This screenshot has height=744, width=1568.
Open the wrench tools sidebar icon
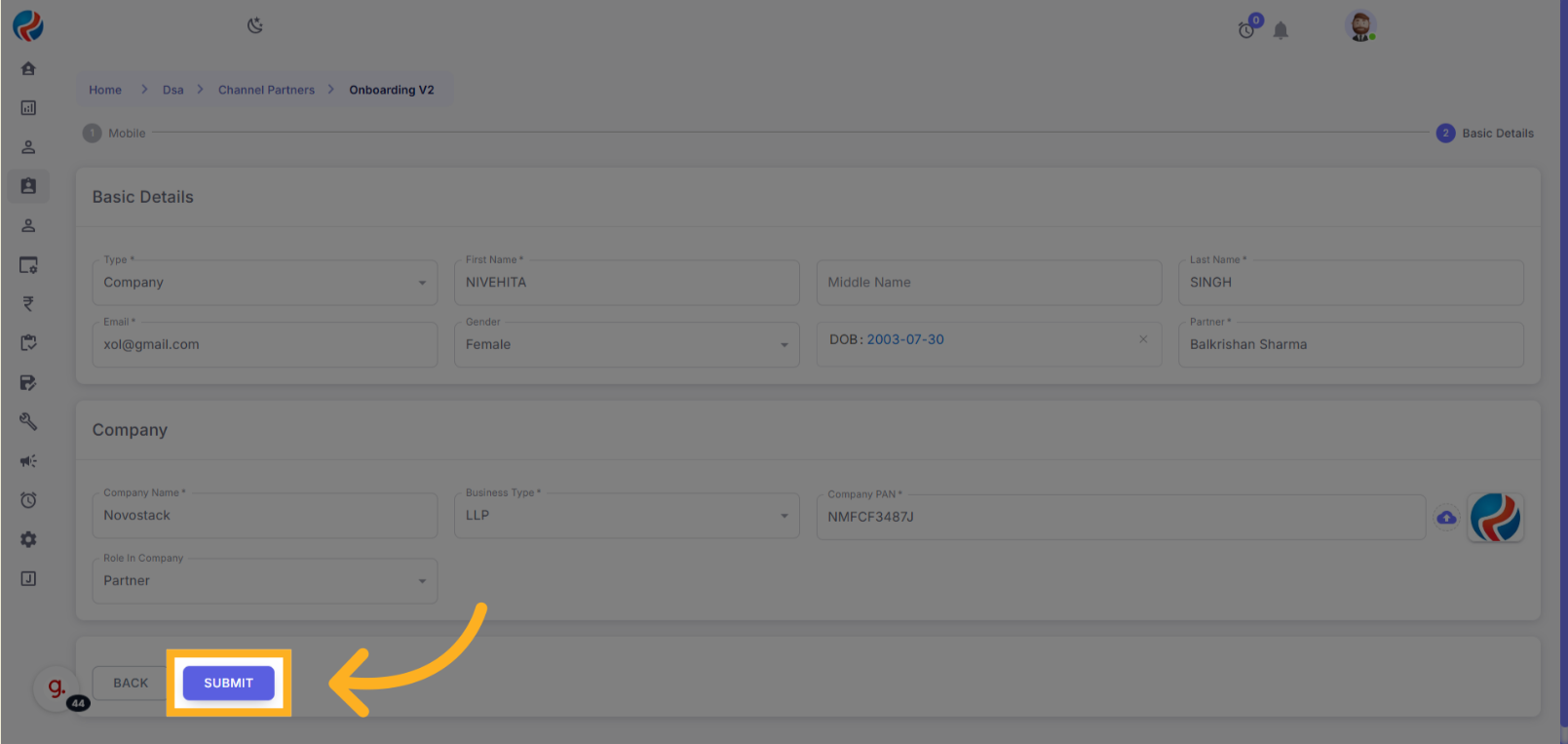coord(28,421)
